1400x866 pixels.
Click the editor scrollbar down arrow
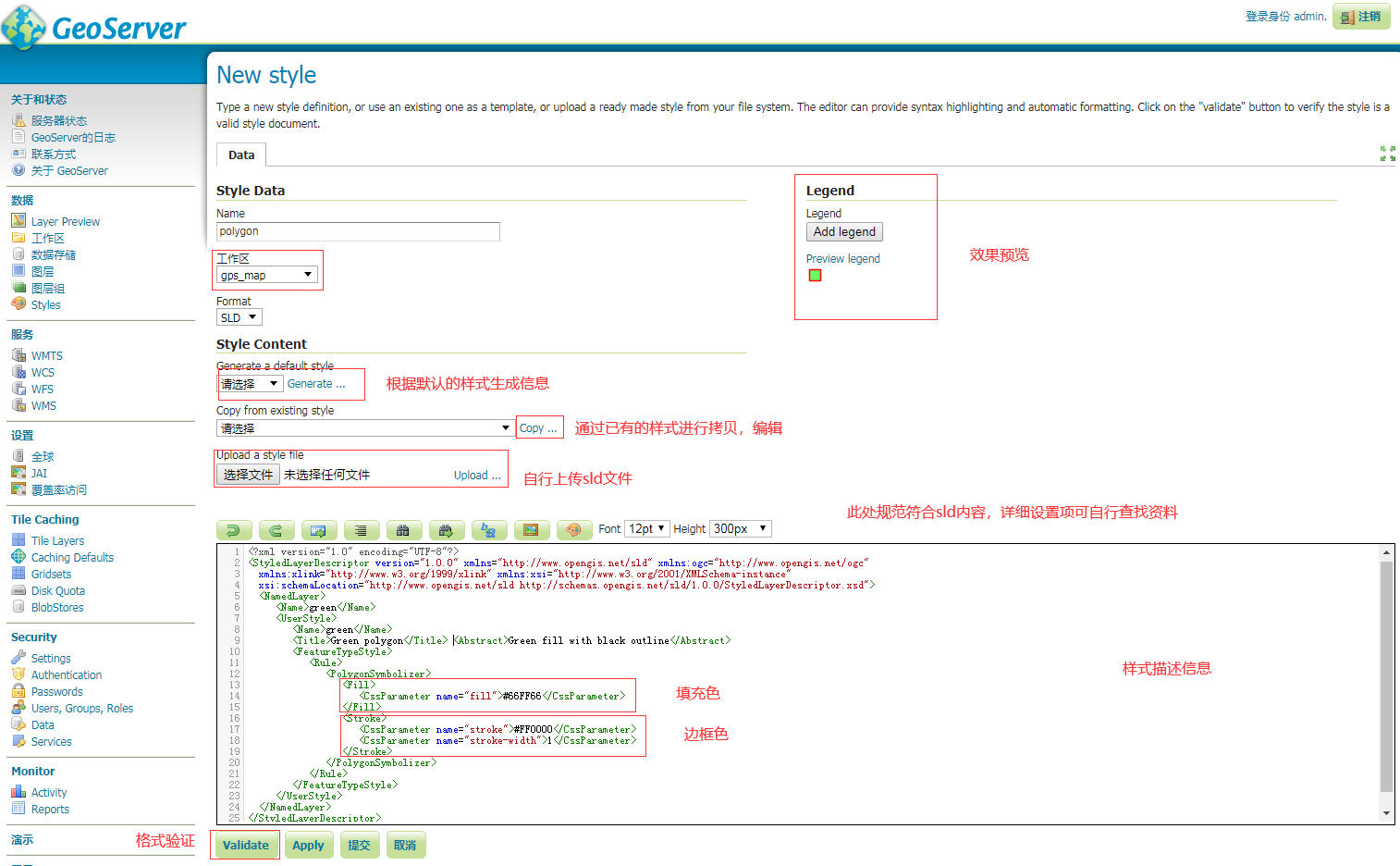pos(1386,813)
